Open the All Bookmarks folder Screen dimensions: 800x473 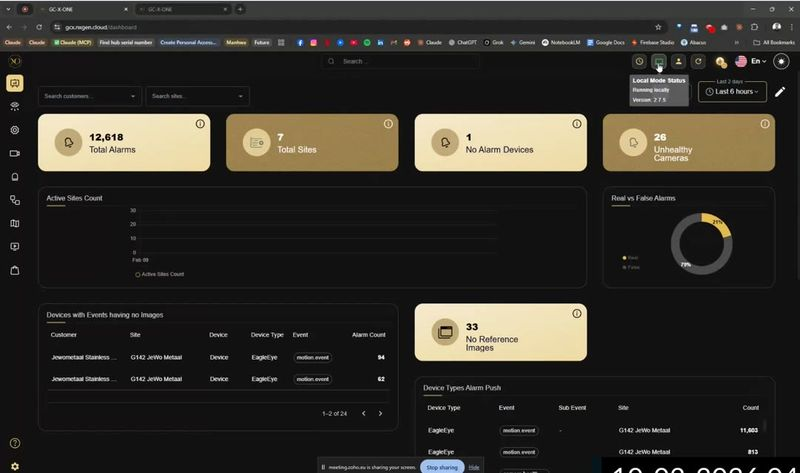click(774, 42)
